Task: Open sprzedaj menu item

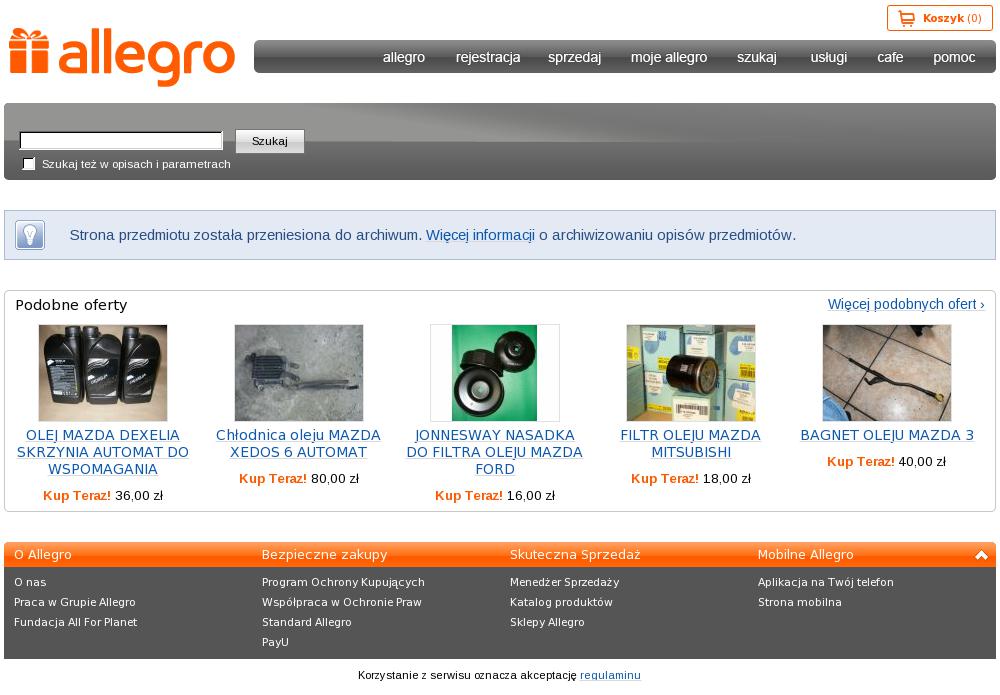Action: pyautogui.click(x=575, y=57)
